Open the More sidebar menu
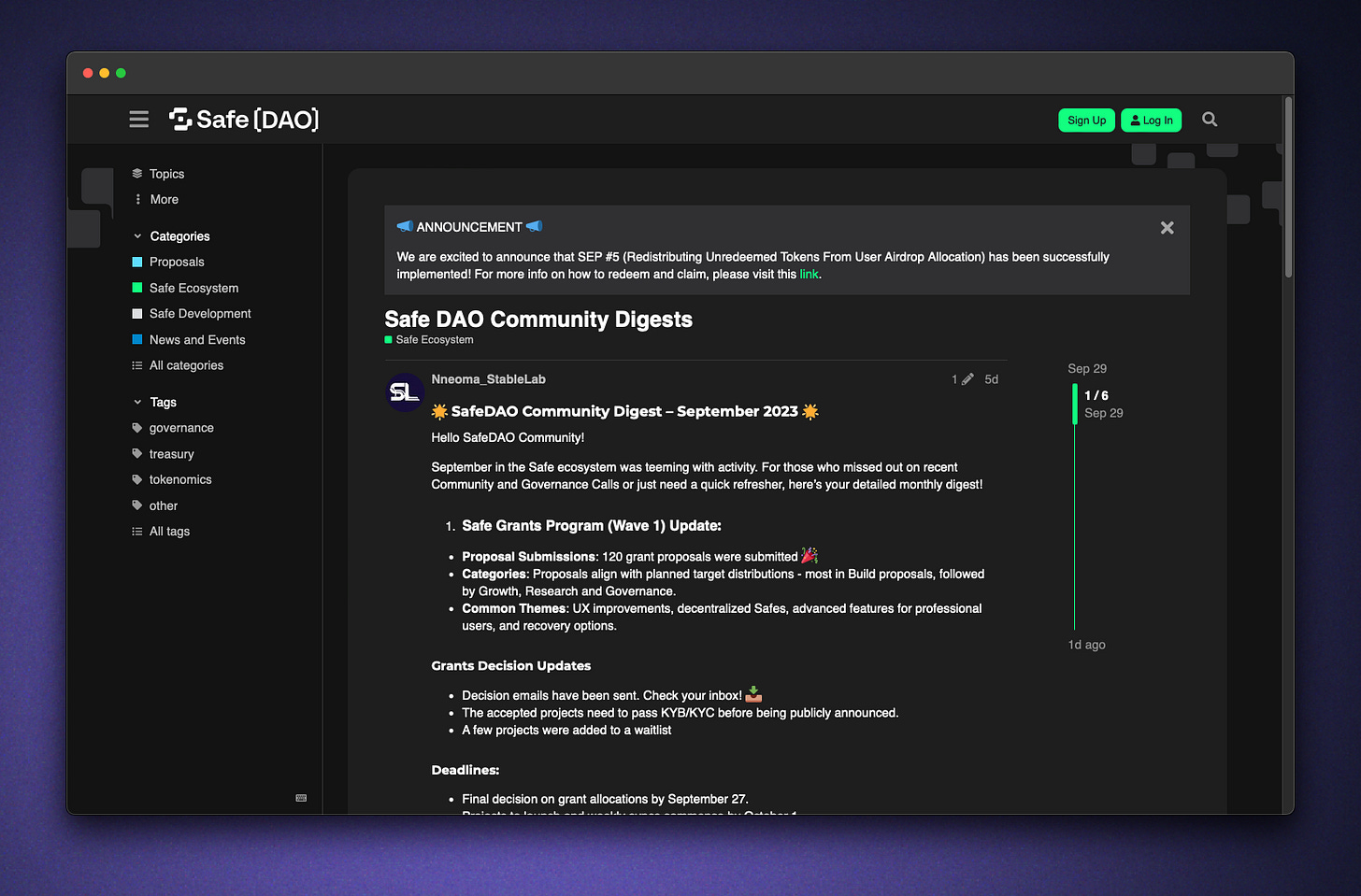The image size is (1361, 896). tap(164, 199)
